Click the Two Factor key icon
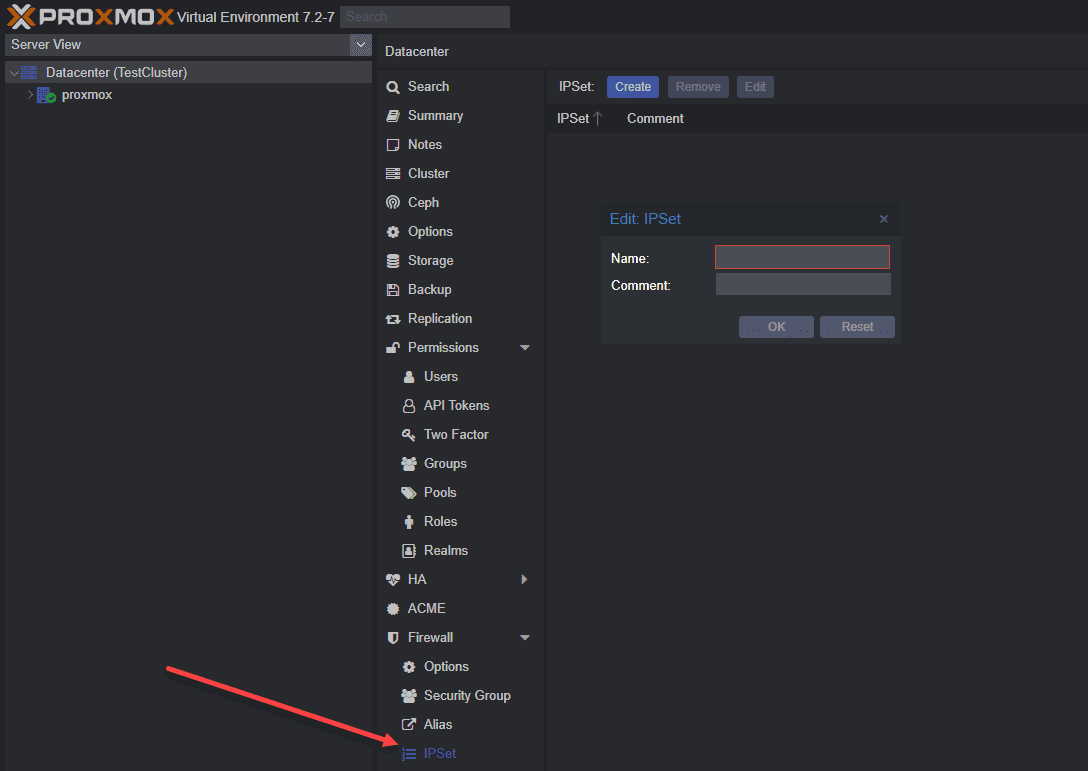 tap(409, 435)
